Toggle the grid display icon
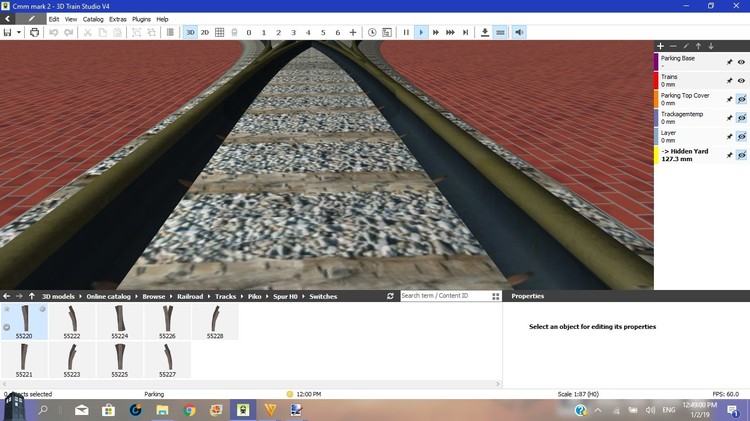This screenshot has width=750, height=421. click(220, 33)
